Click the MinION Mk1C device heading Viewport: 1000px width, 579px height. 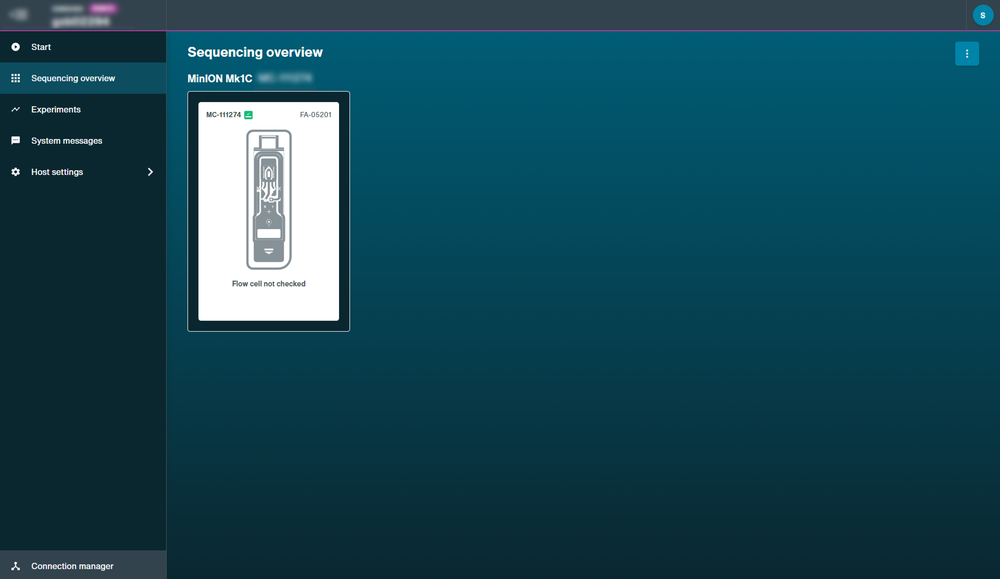pos(219,78)
